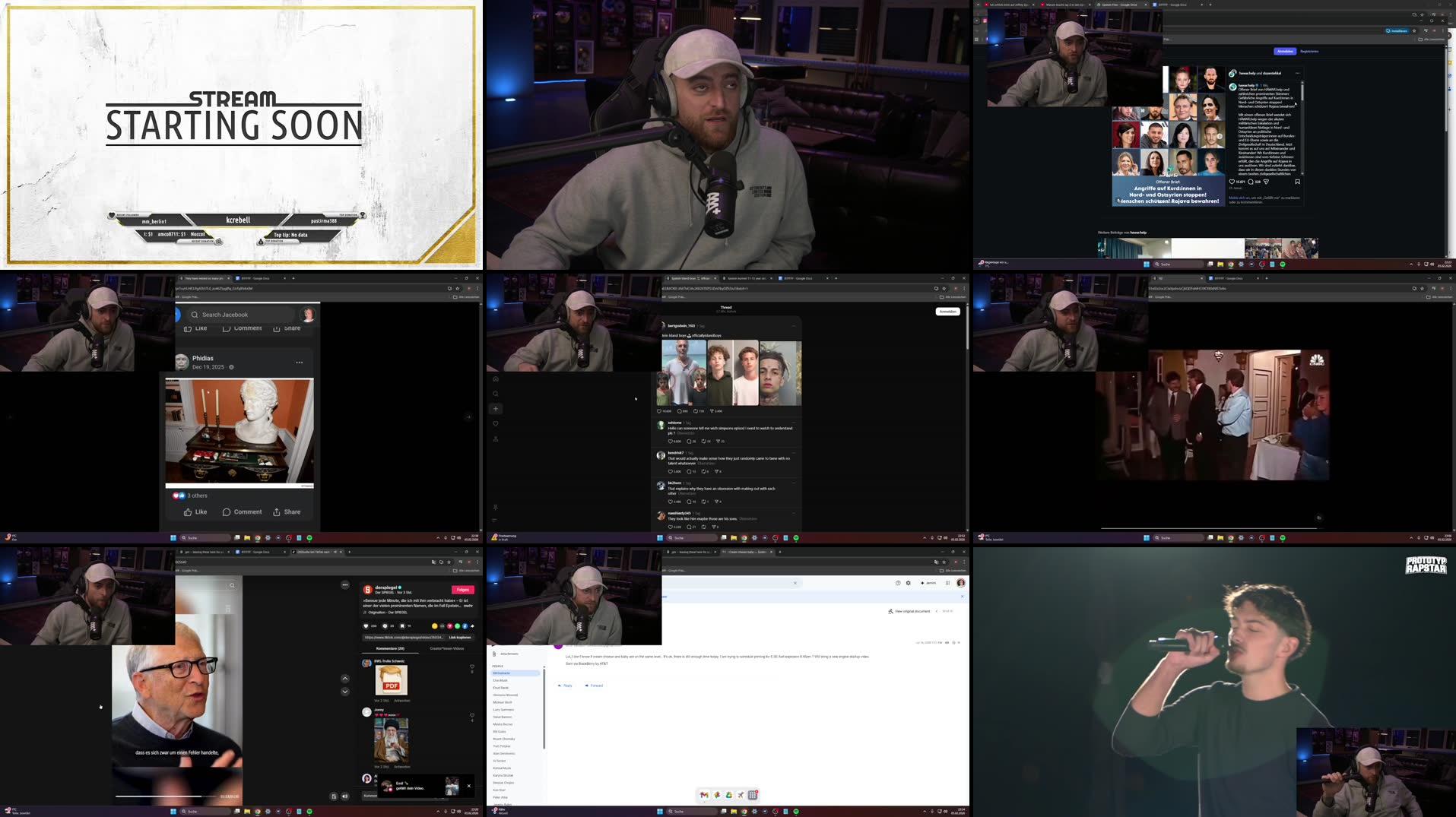Click the notifications heart in the Threads sidebar

[x=496, y=423]
